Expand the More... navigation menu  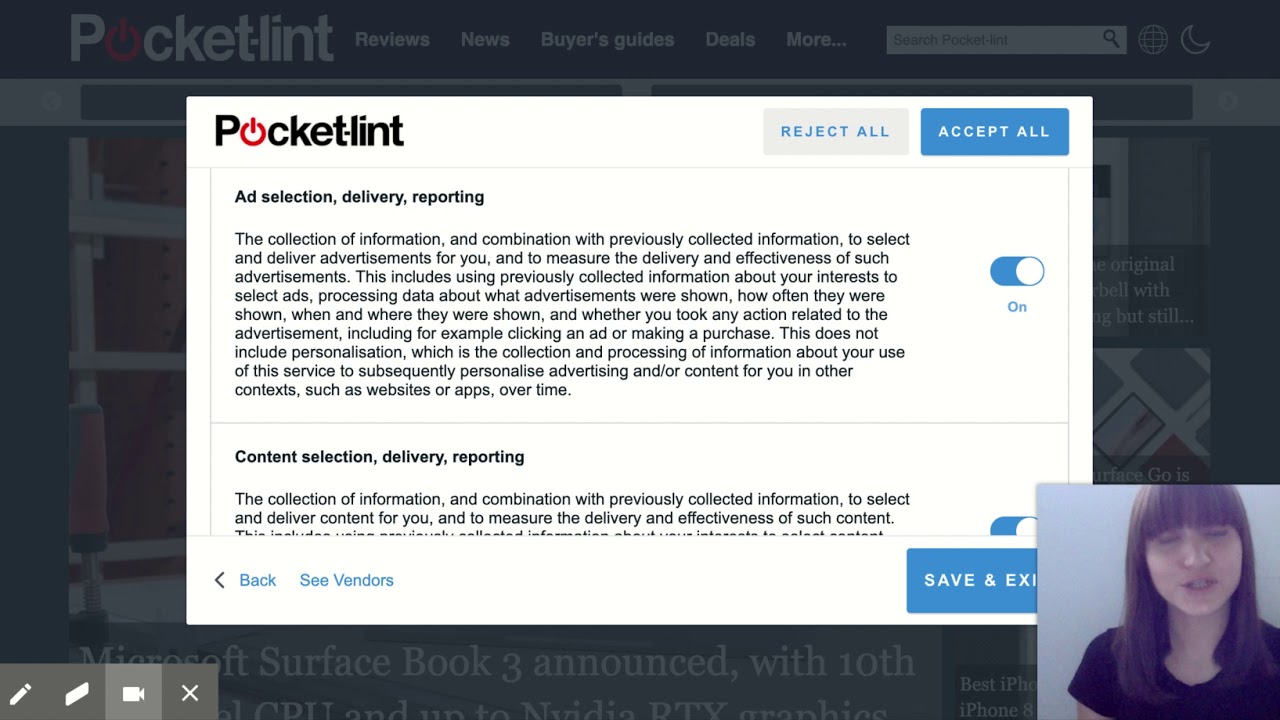pyautogui.click(x=816, y=40)
